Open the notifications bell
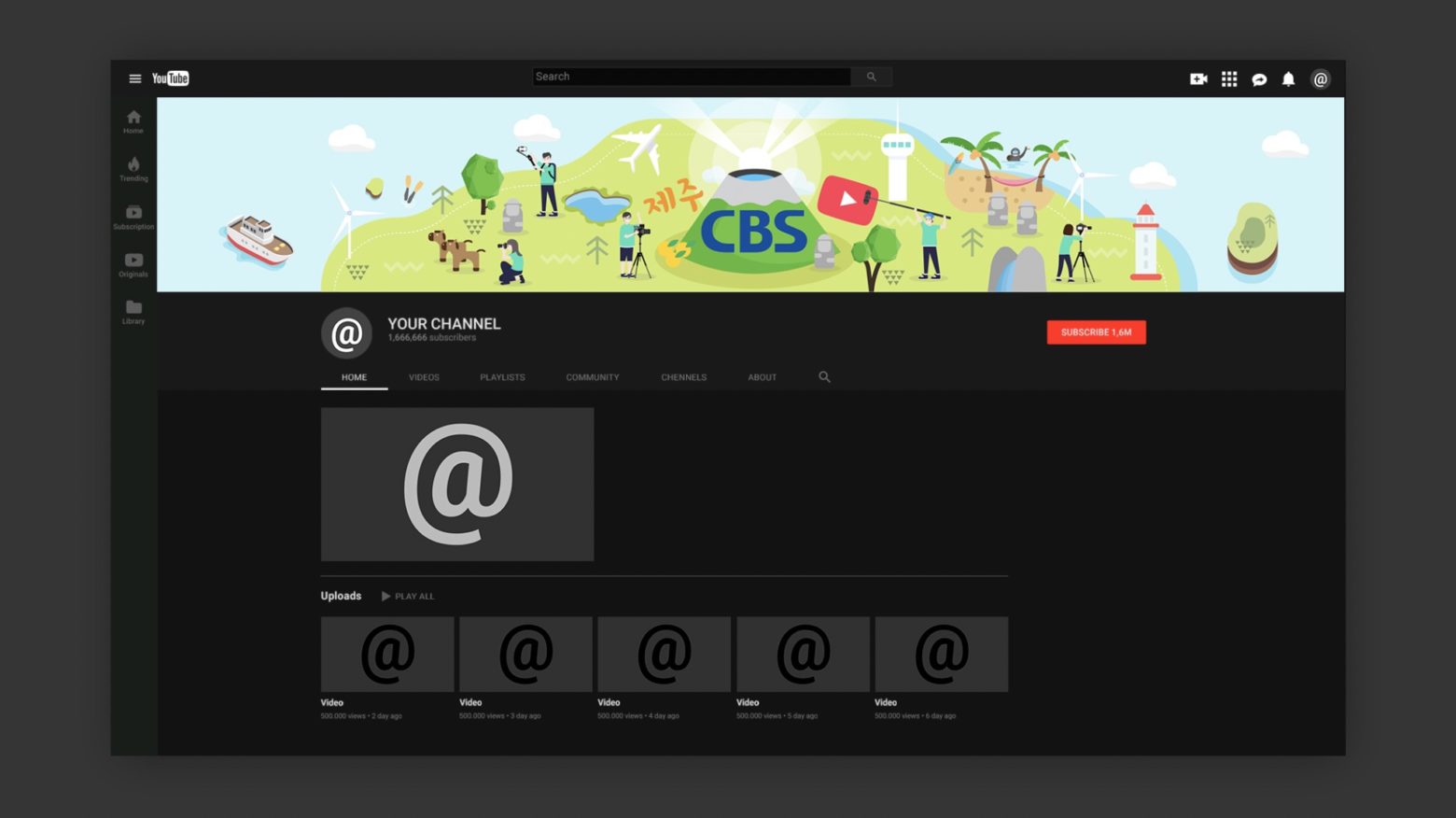Screen dimensions: 1456x818 1288,79
